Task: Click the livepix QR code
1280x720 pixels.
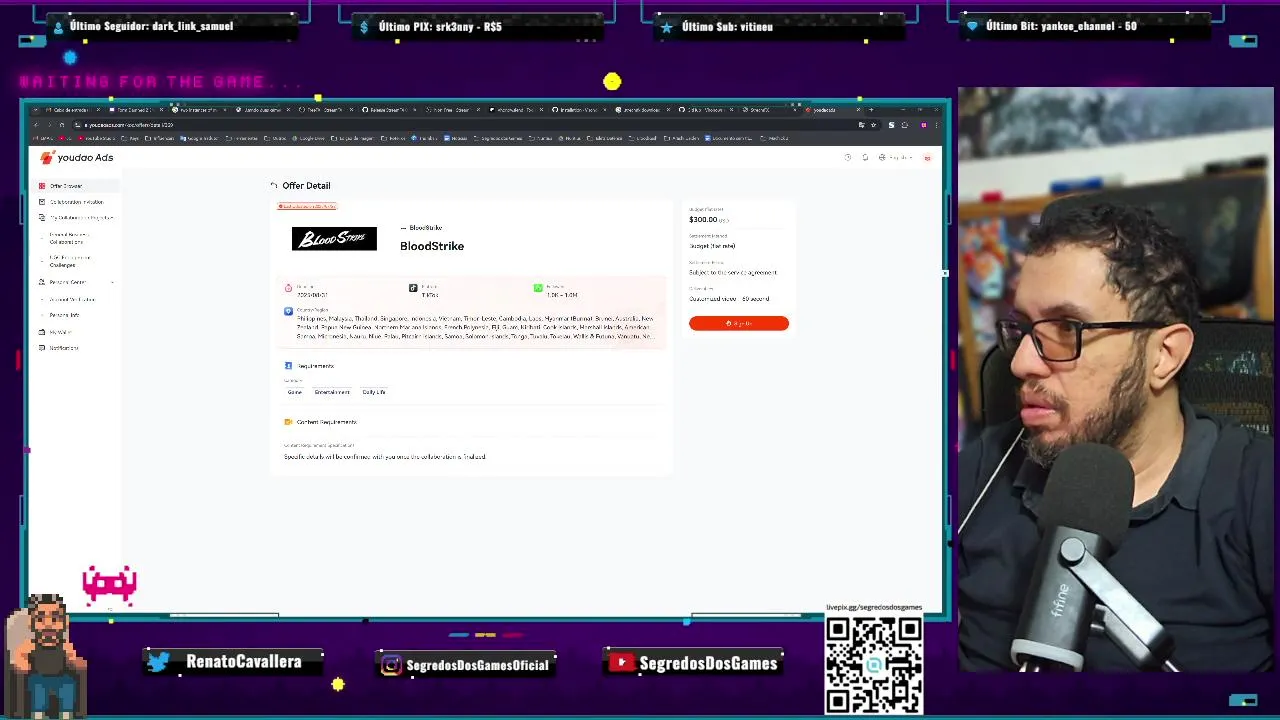Action: point(873,664)
